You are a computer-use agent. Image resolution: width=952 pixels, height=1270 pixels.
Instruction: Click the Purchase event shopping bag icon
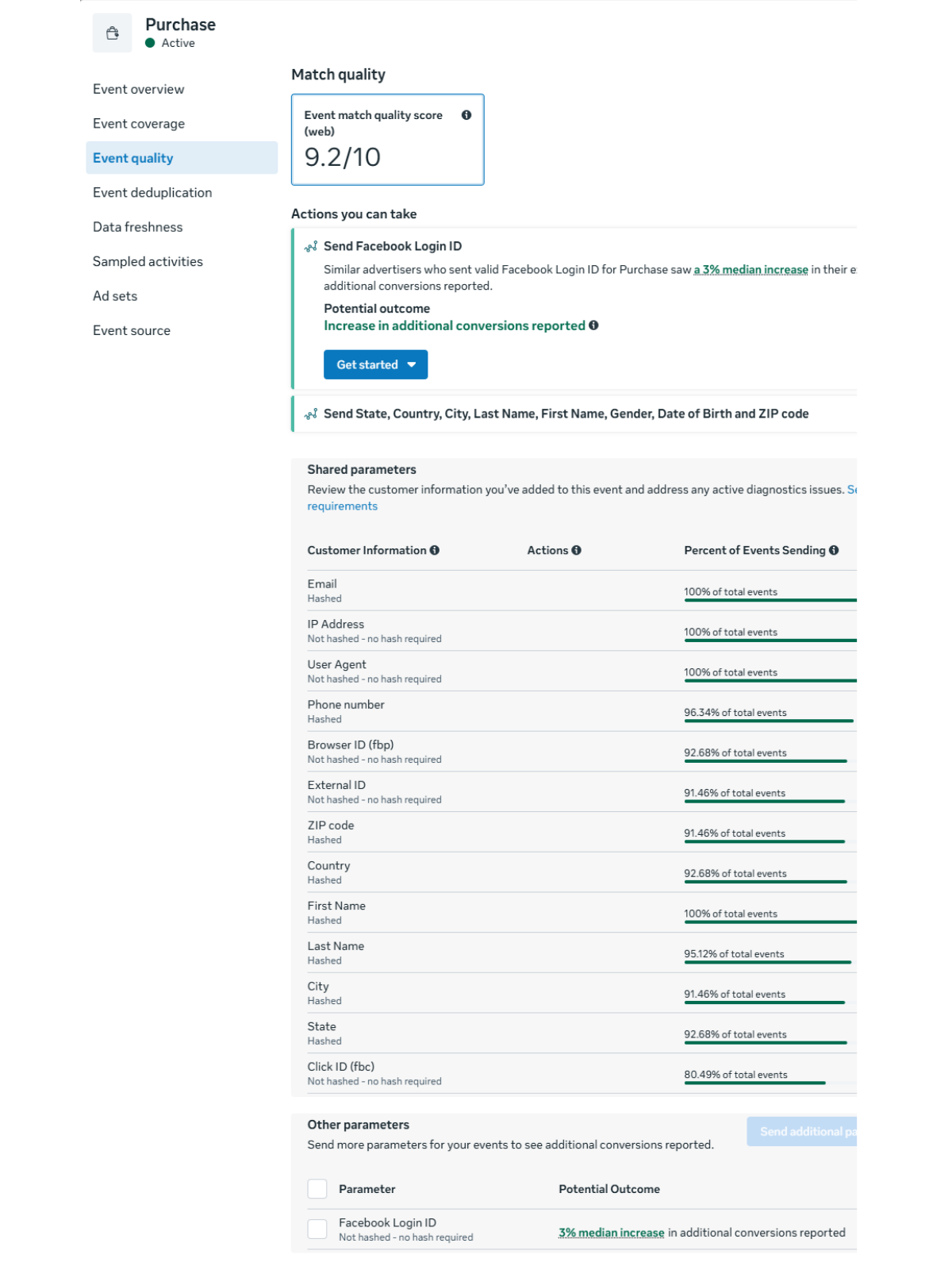[x=112, y=33]
